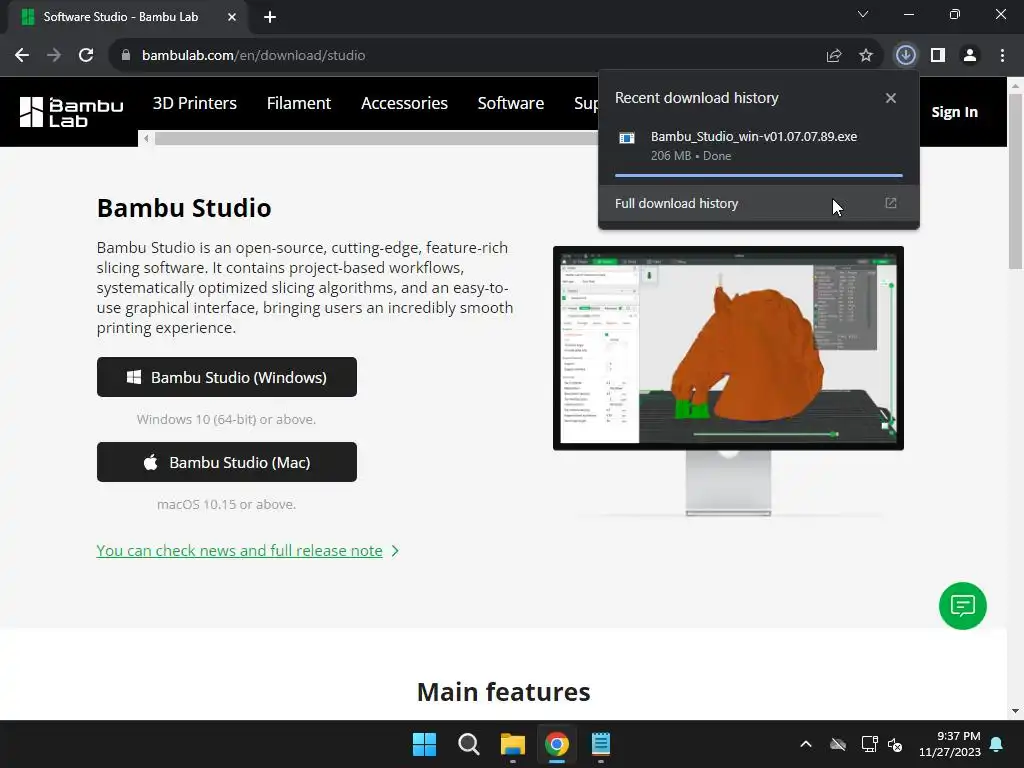This screenshot has height=768, width=1024.
Task: Share this page via address bar icon
Action: (834, 56)
